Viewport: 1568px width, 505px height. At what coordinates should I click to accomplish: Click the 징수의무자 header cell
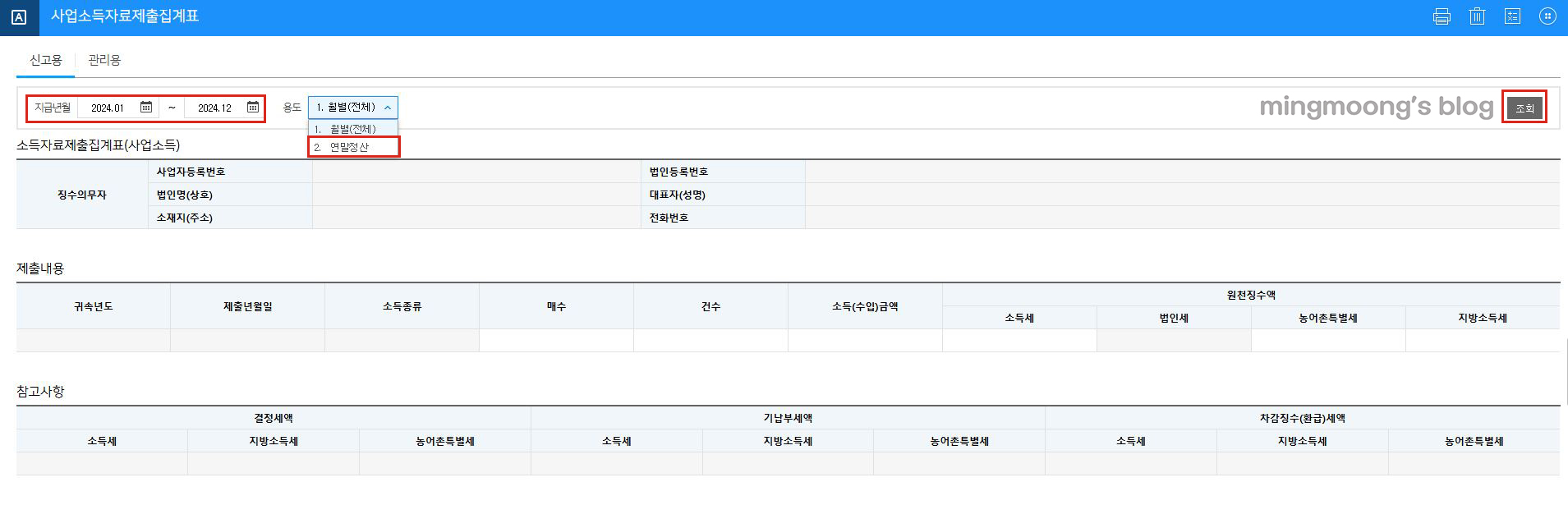click(82, 195)
